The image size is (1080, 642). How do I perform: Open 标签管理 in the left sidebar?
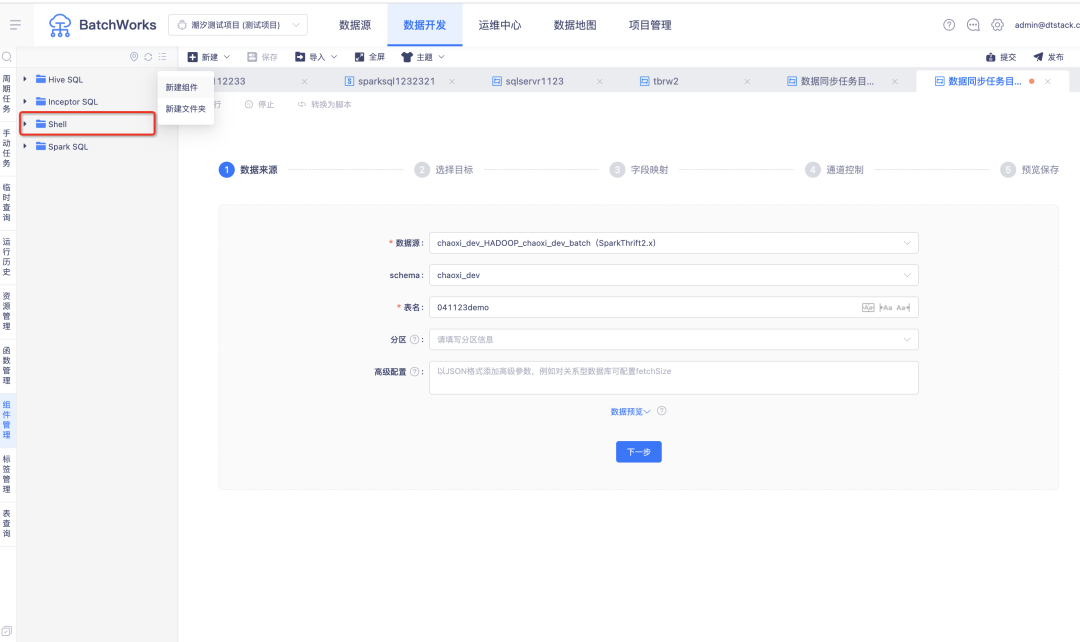click(x=7, y=474)
